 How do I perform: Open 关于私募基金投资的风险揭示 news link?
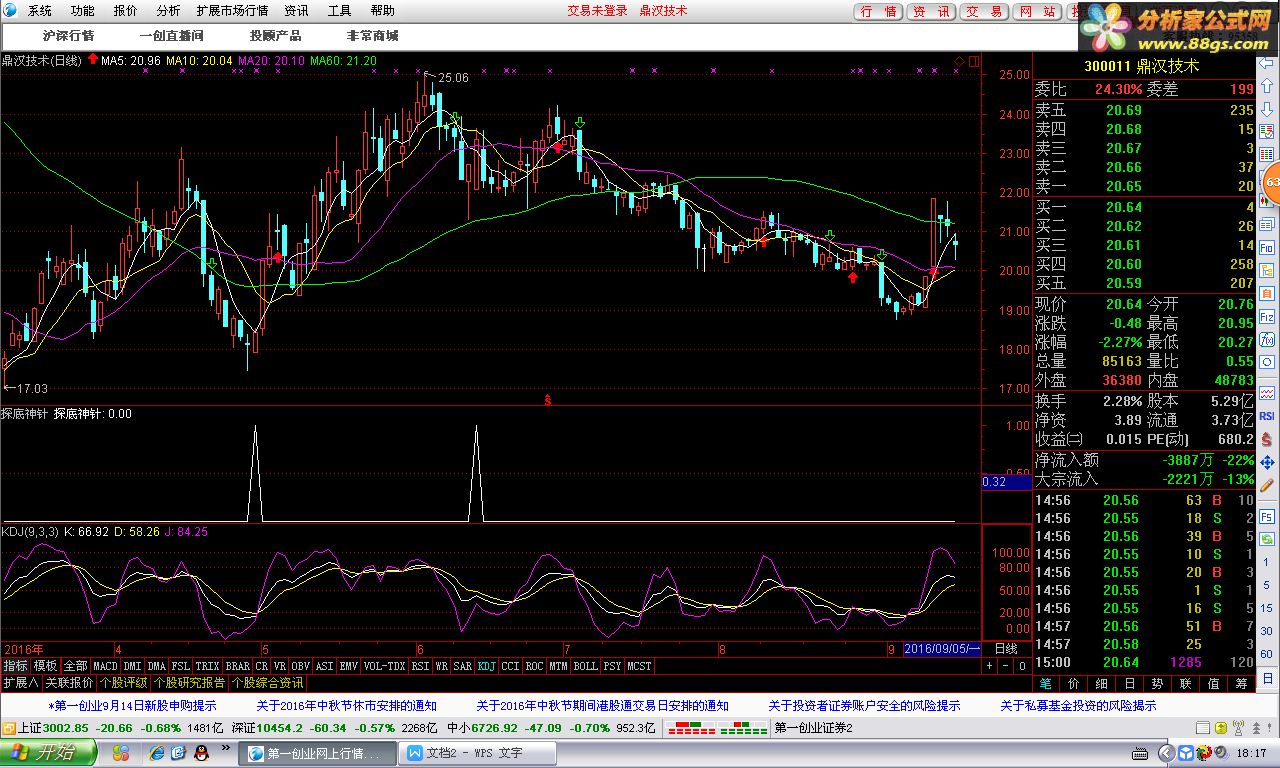(1078, 706)
